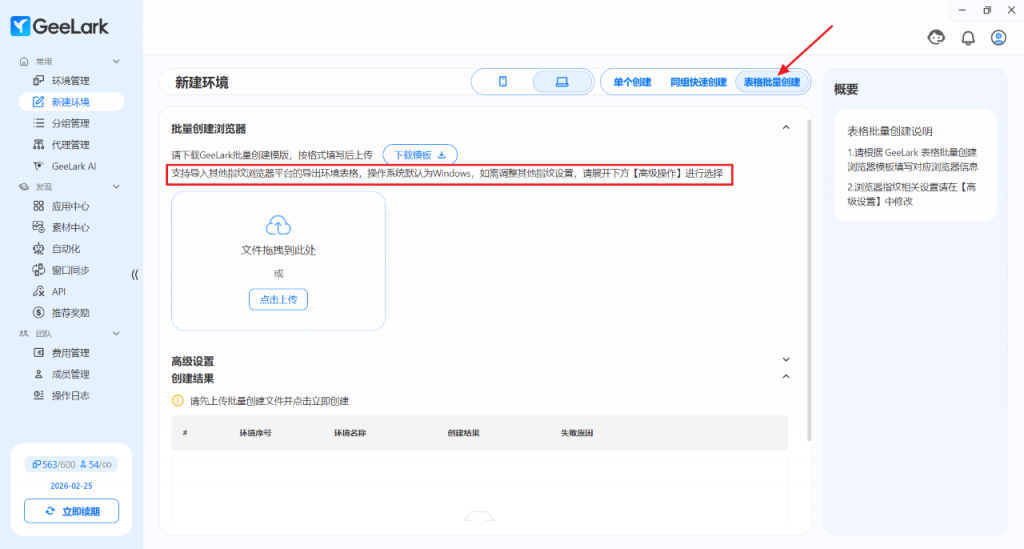Click the cloud upload icon

[x=278, y=225]
